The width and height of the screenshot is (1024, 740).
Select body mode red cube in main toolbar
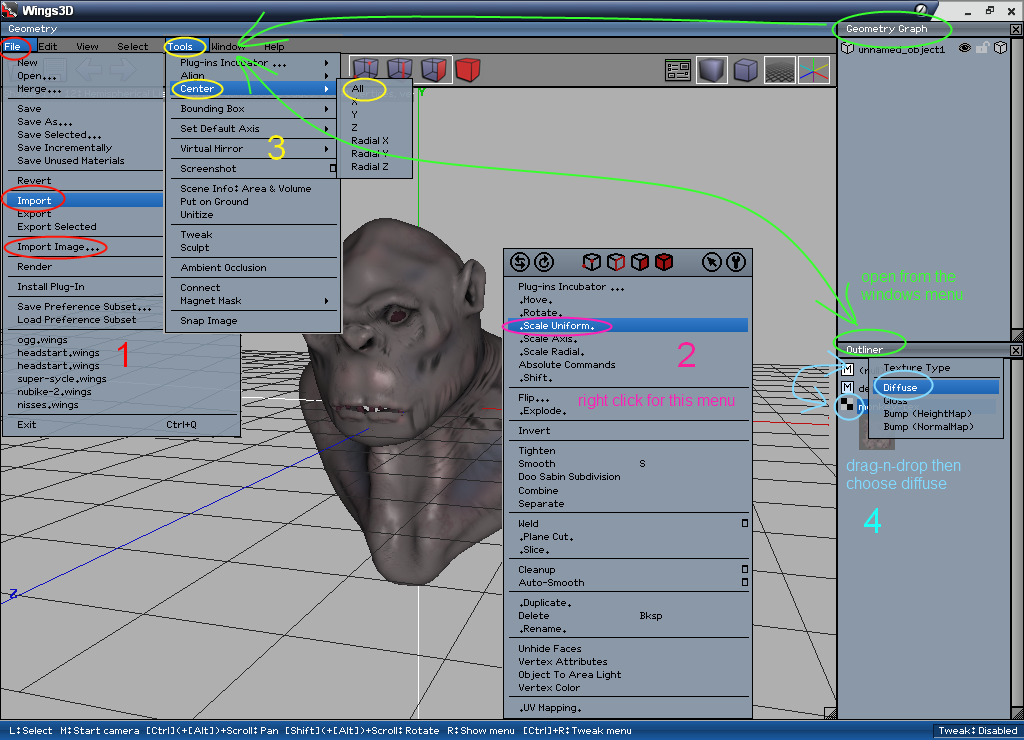468,69
